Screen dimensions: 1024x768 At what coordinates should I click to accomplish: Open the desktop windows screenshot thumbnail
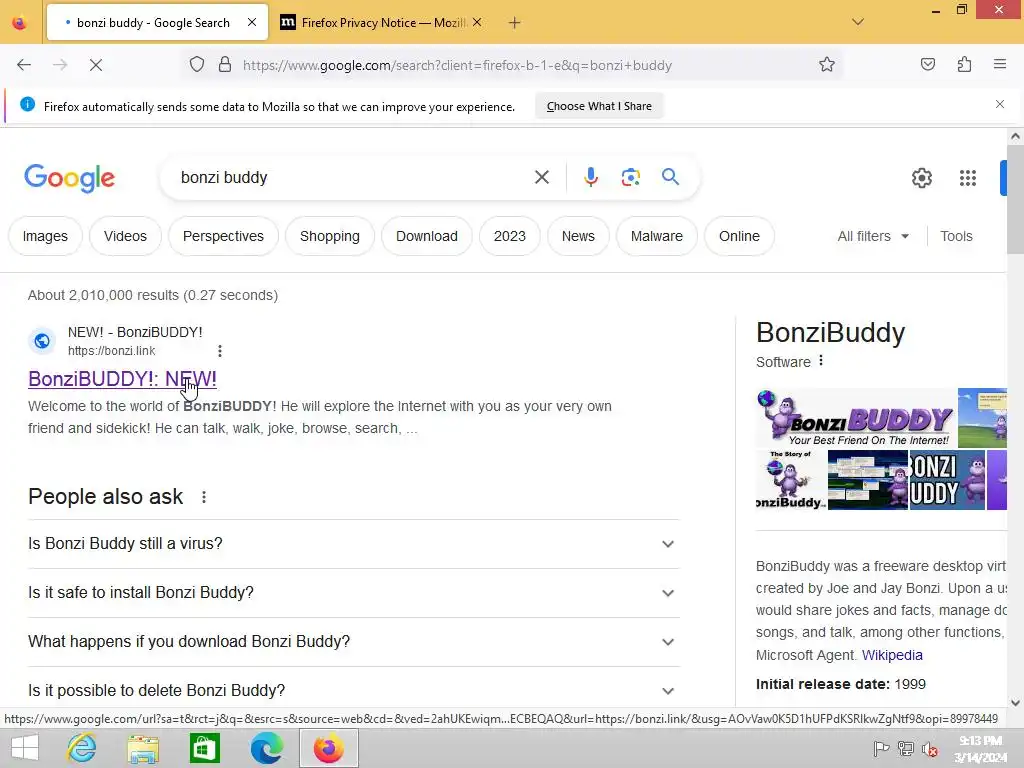coord(868,481)
